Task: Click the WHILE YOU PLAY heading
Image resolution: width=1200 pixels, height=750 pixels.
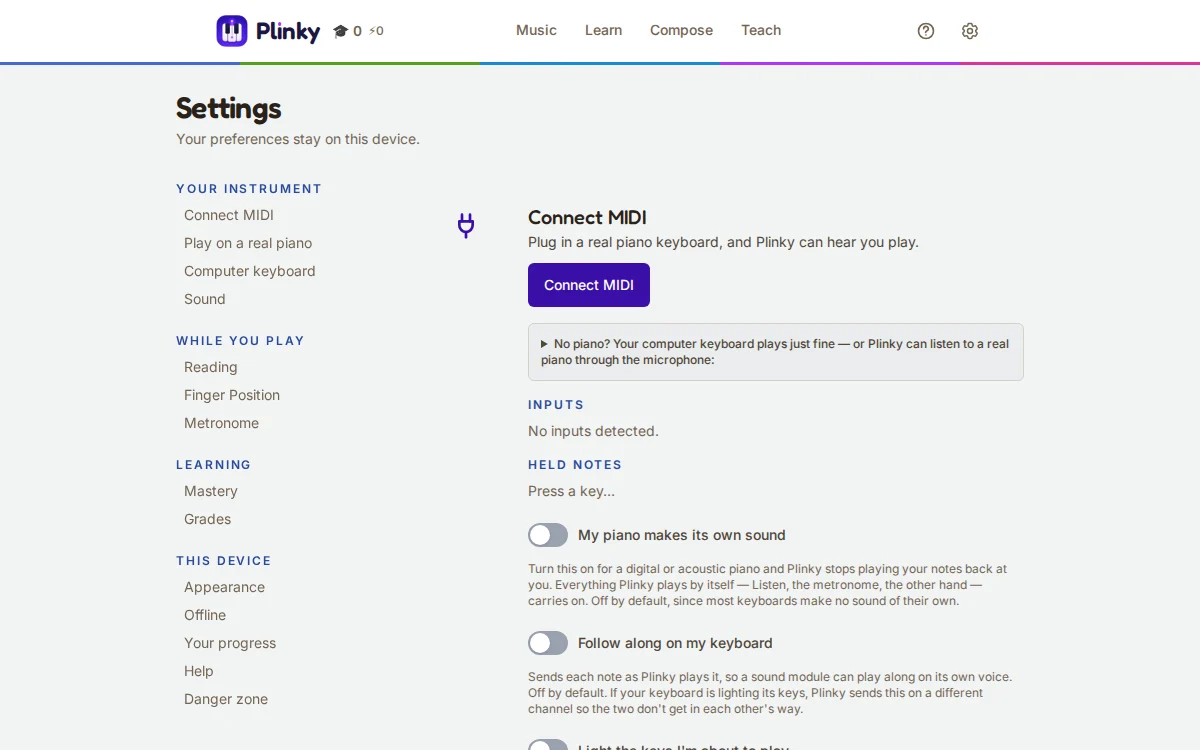Action: tap(240, 341)
